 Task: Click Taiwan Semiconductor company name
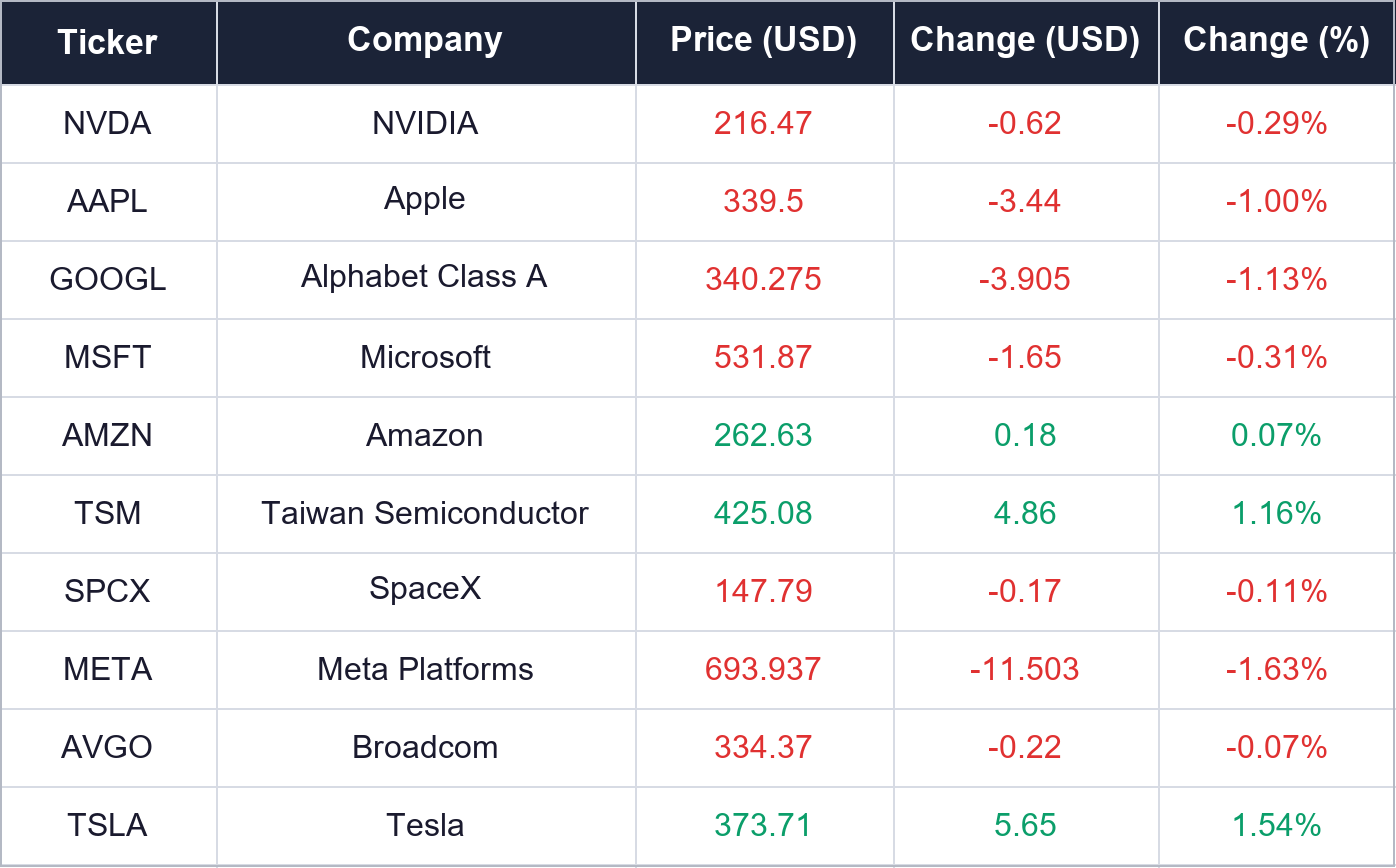[x=425, y=513]
